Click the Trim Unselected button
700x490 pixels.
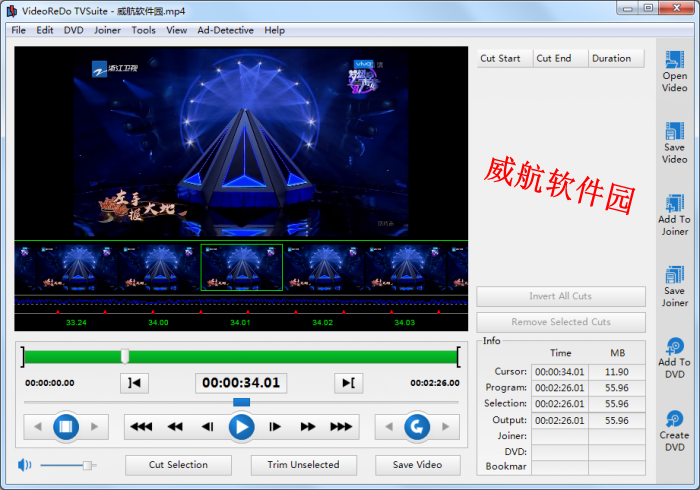(304, 465)
